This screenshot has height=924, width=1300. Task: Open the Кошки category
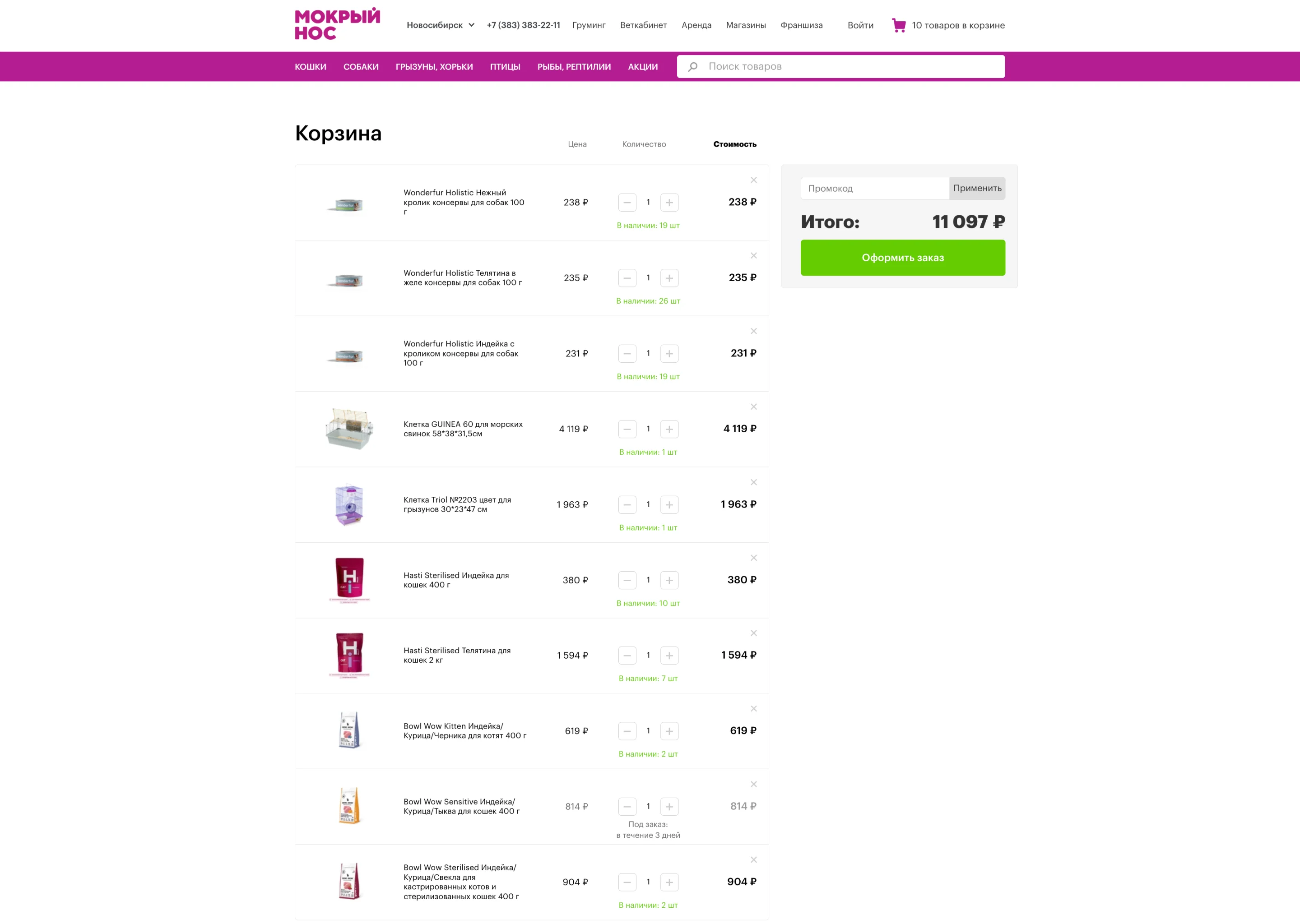click(311, 67)
